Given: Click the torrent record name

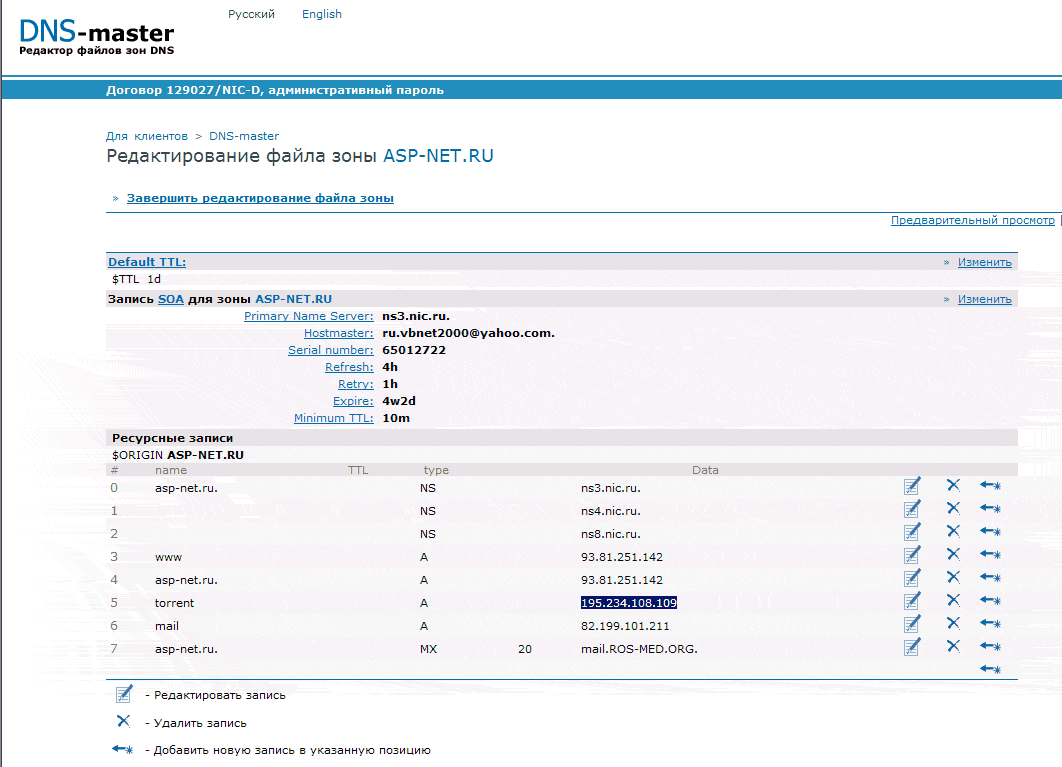Looking at the screenshot, I should [x=174, y=603].
